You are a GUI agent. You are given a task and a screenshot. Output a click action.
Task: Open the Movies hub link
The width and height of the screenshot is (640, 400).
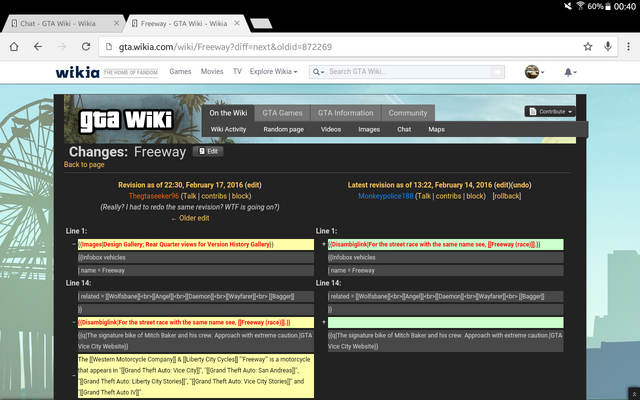click(x=212, y=71)
